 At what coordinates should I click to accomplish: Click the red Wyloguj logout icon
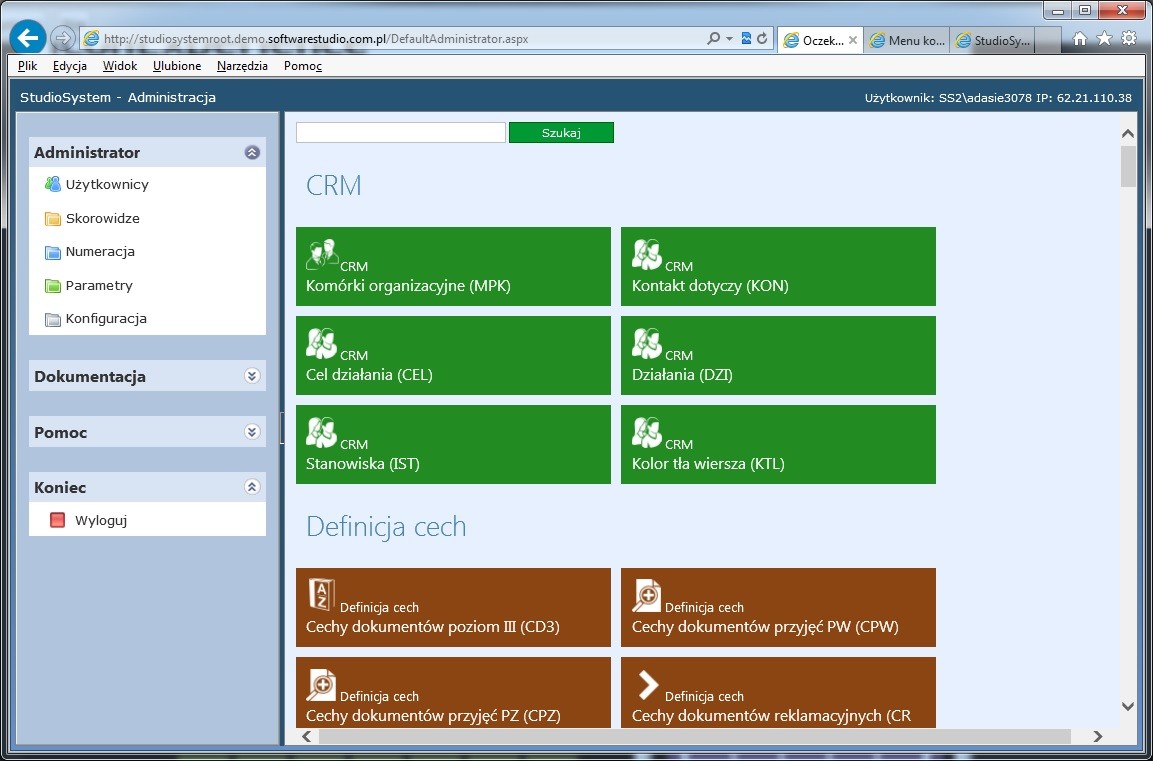(57, 520)
